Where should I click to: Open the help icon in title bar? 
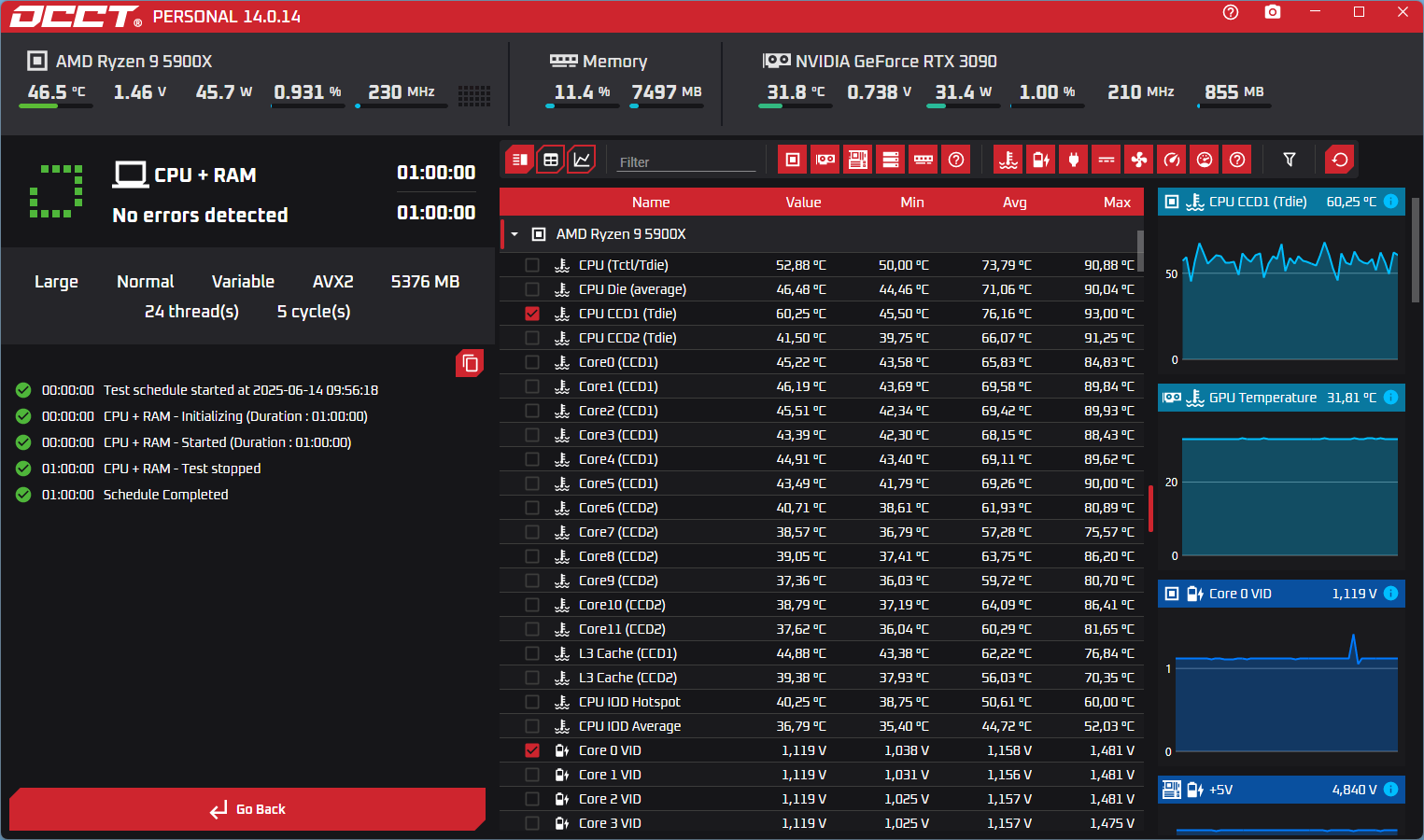point(1231,12)
